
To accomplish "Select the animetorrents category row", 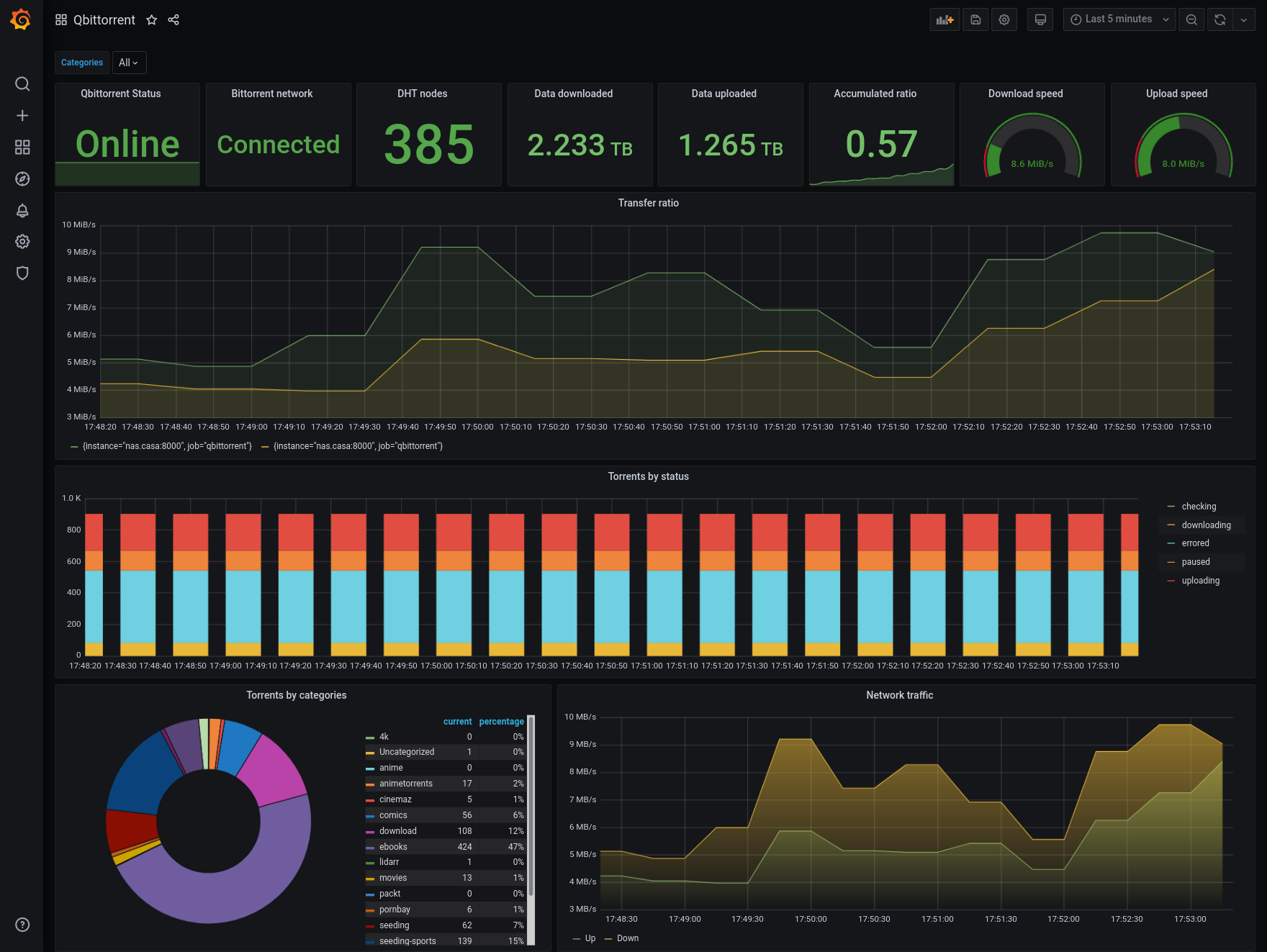I will tap(445, 784).
